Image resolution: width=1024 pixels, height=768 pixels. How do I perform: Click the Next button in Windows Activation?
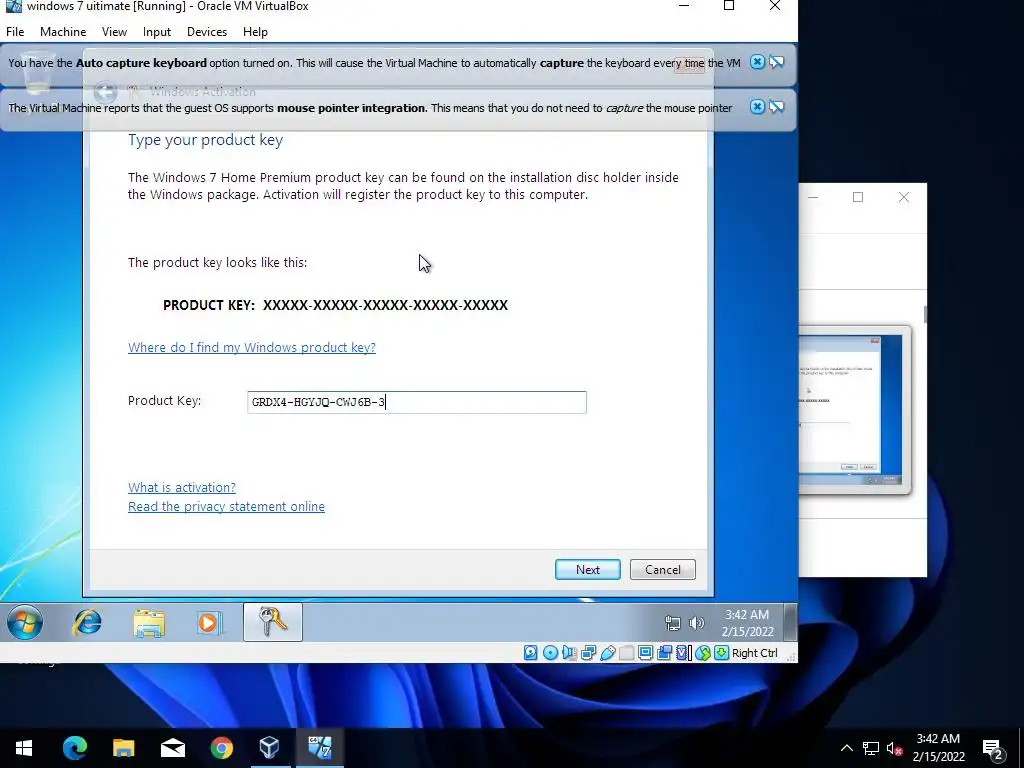coord(588,569)
